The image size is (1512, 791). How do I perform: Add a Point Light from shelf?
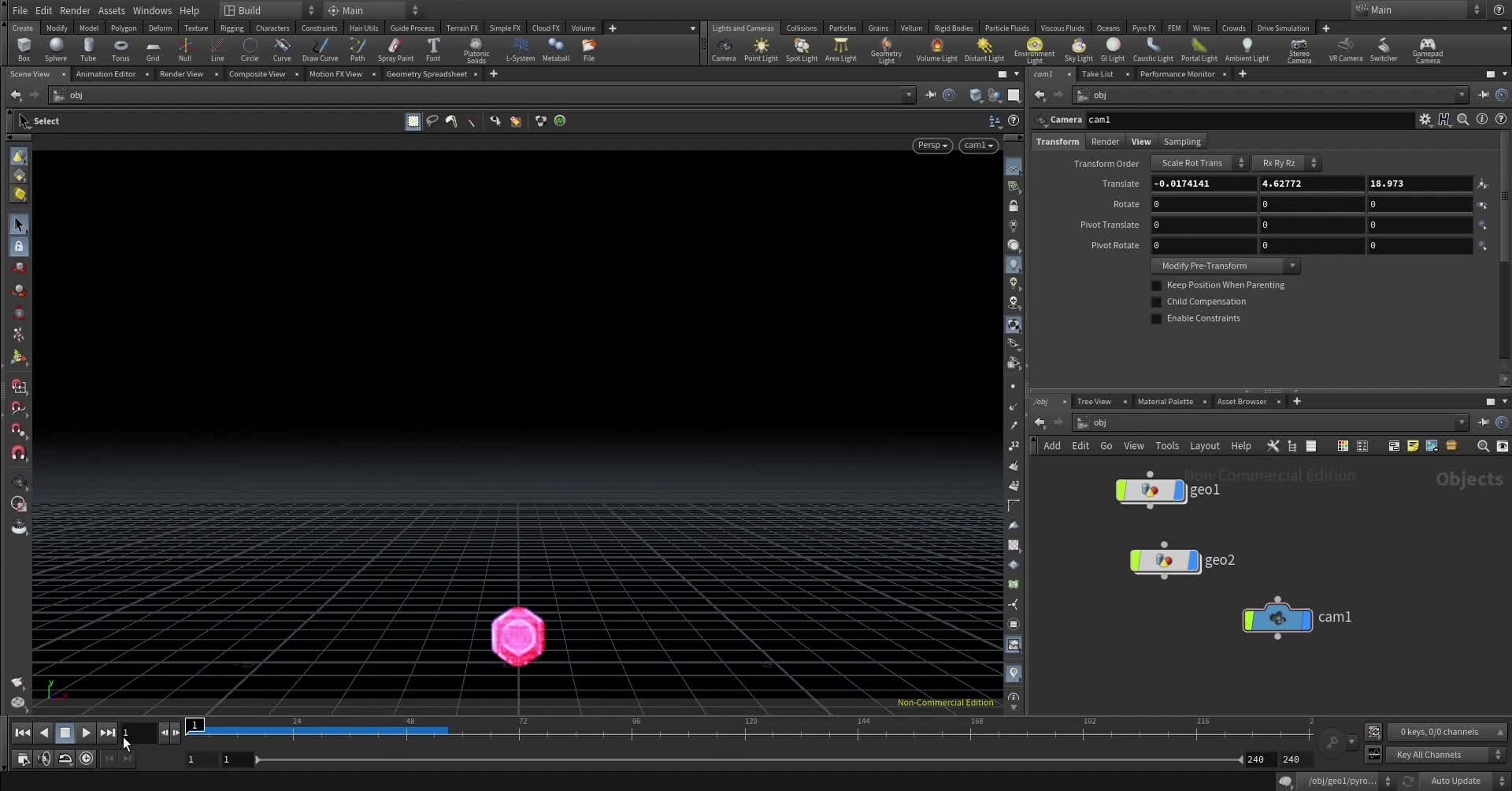pos(760,49)
